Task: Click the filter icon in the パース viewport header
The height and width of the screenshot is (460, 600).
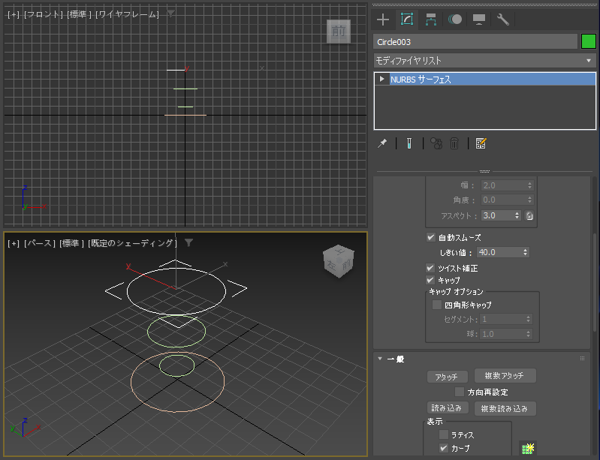Action: pyautogui.click(x=189, y=243)
